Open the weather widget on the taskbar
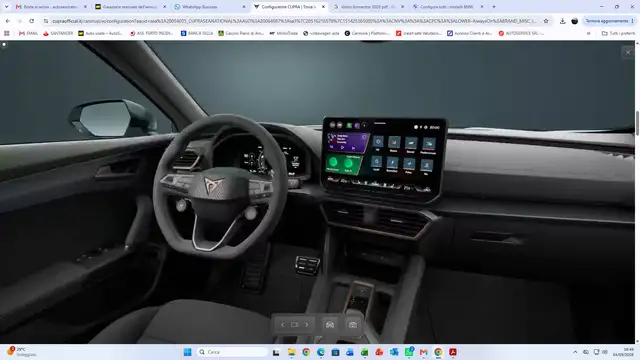 [22, 352]
